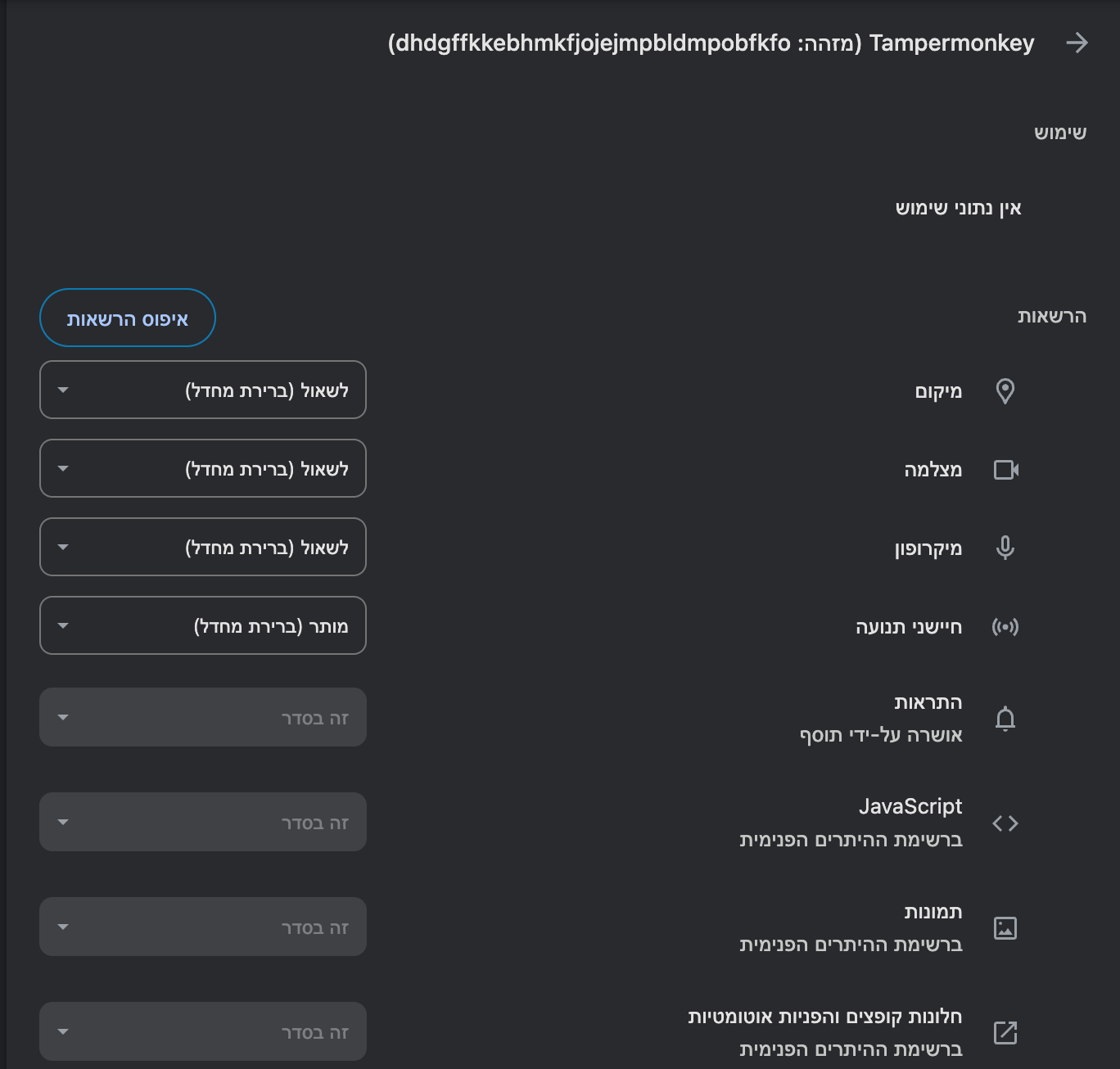
Task: Open the JavaScript permission dropdown
Action: (203, 822)
